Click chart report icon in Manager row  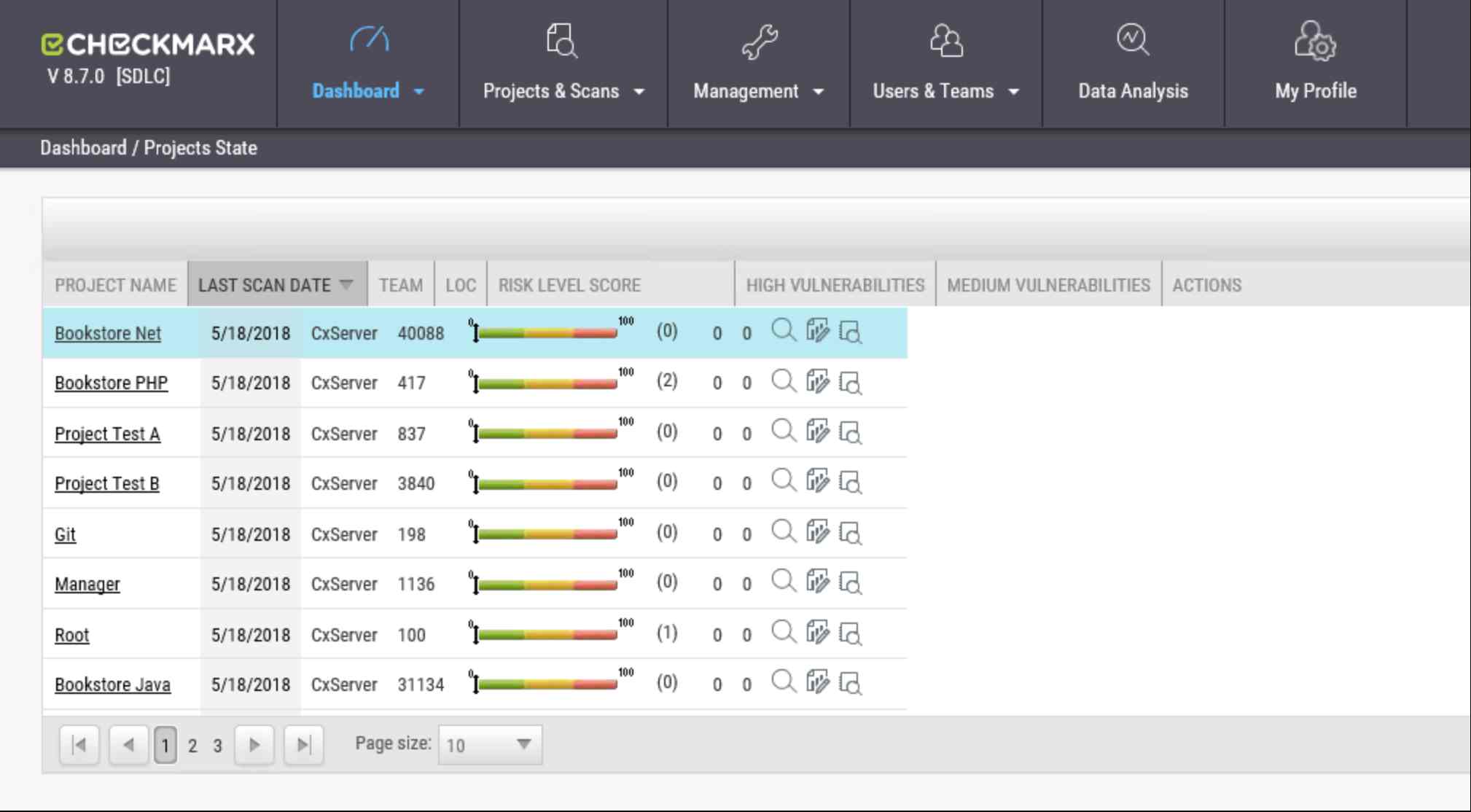pos(817,582)
